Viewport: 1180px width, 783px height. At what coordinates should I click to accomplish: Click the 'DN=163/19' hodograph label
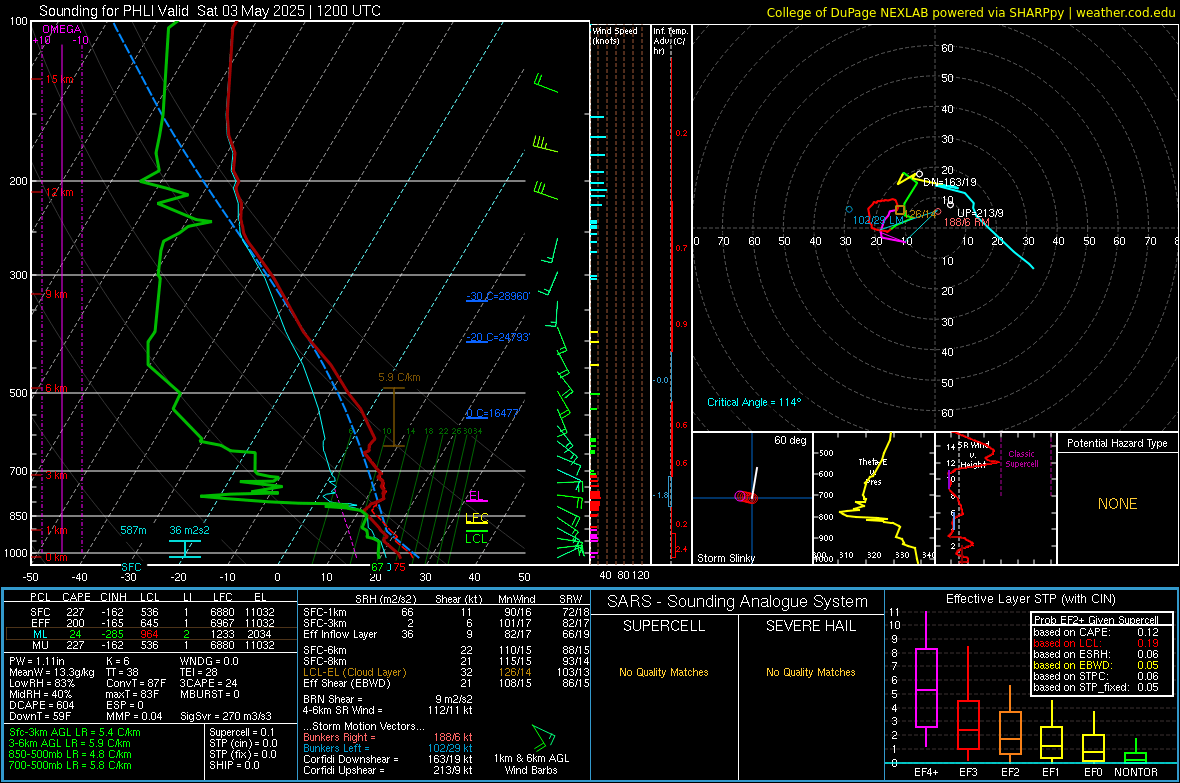[950, 182]
